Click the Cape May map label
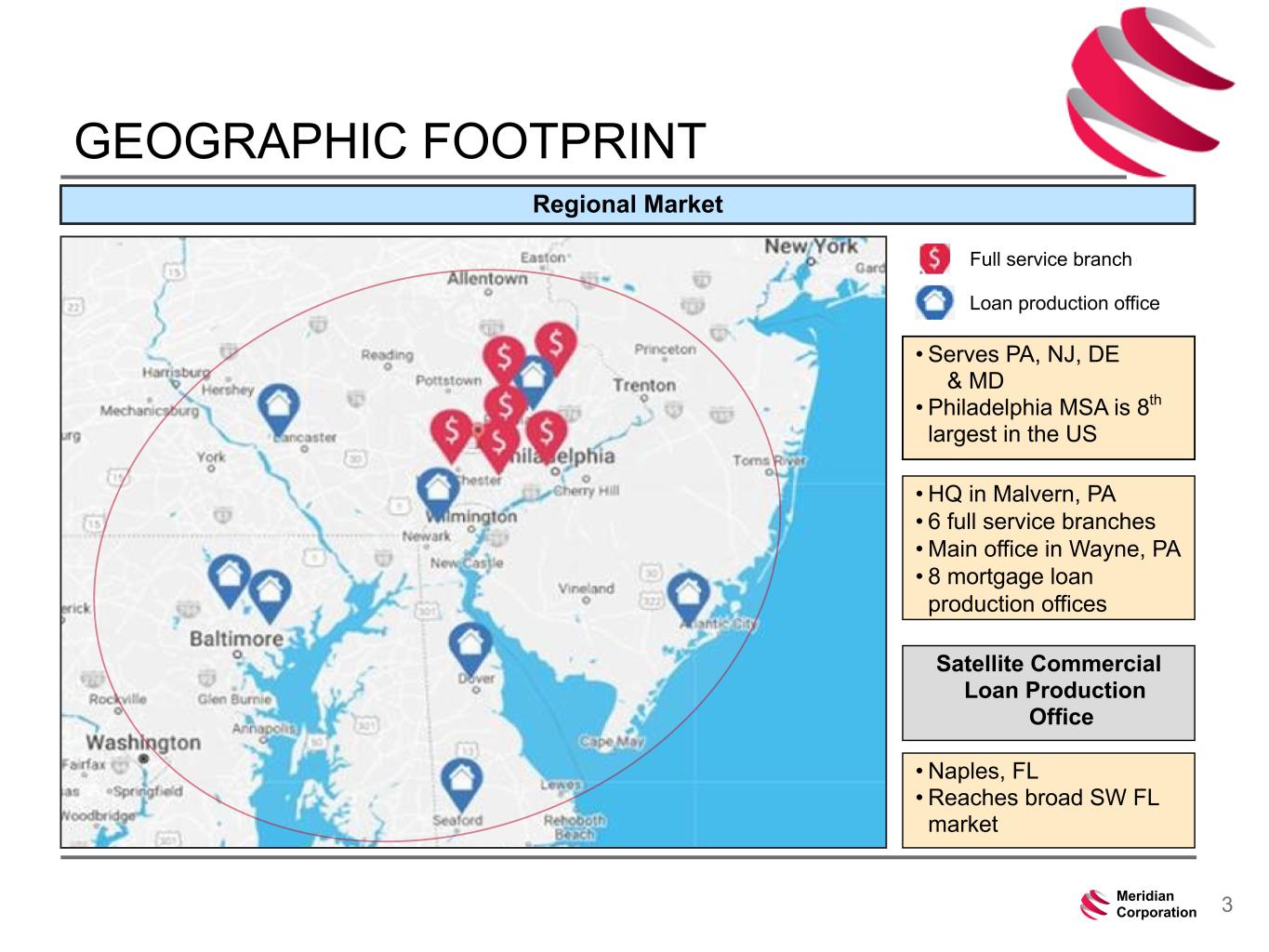 pos(611,742)
